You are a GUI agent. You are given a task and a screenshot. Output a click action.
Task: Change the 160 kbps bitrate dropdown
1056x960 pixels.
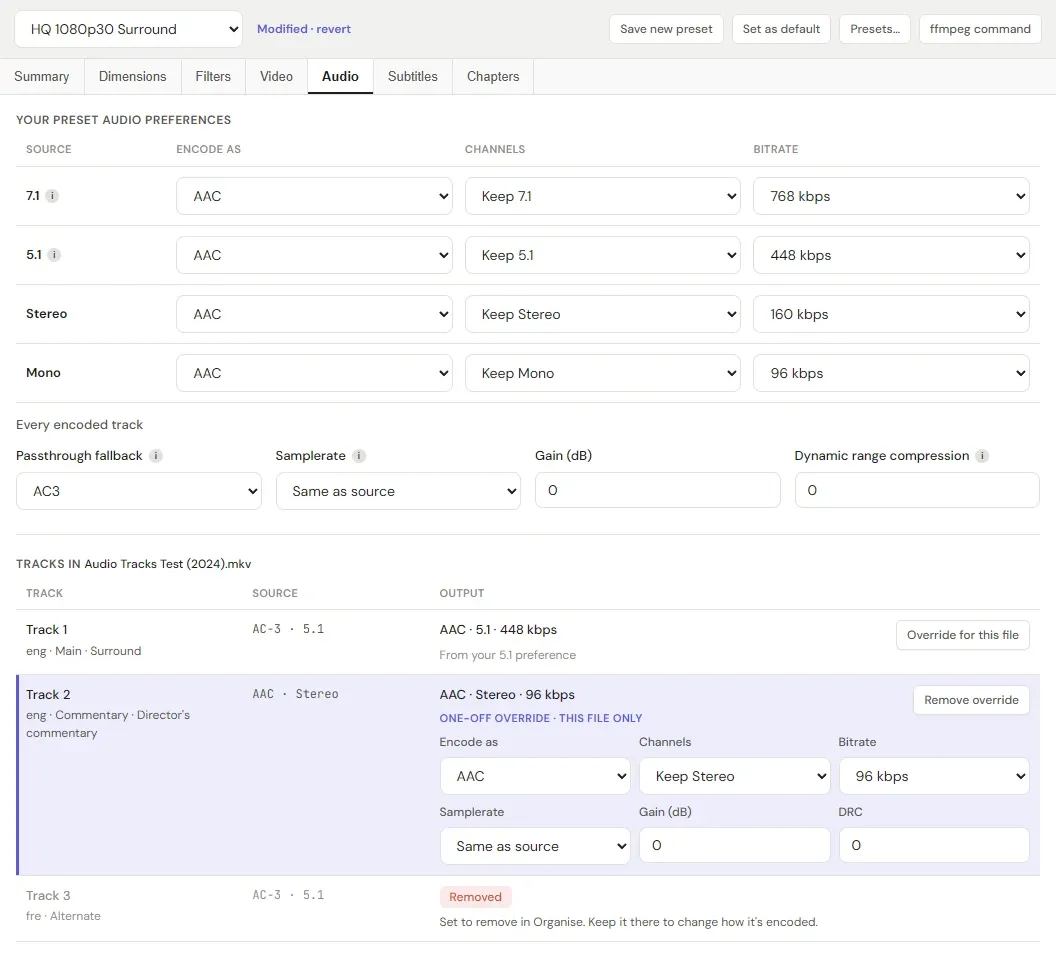891,314
